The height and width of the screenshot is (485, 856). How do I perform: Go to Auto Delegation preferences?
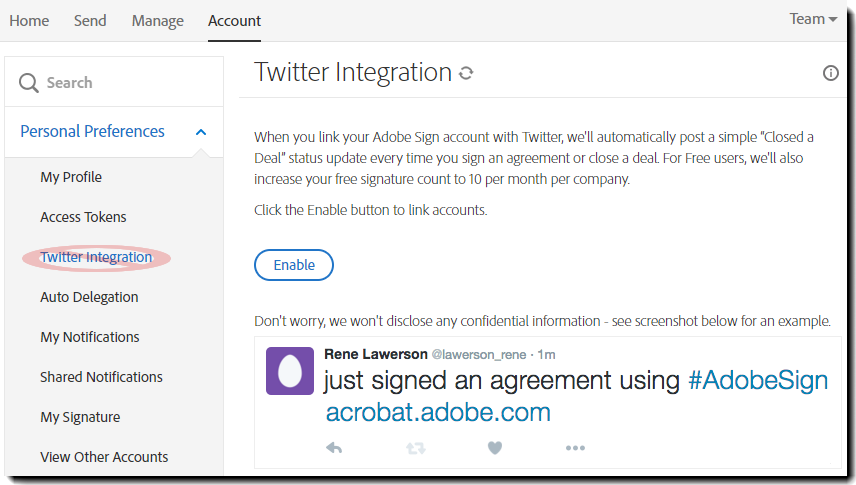tap(89, 297)
